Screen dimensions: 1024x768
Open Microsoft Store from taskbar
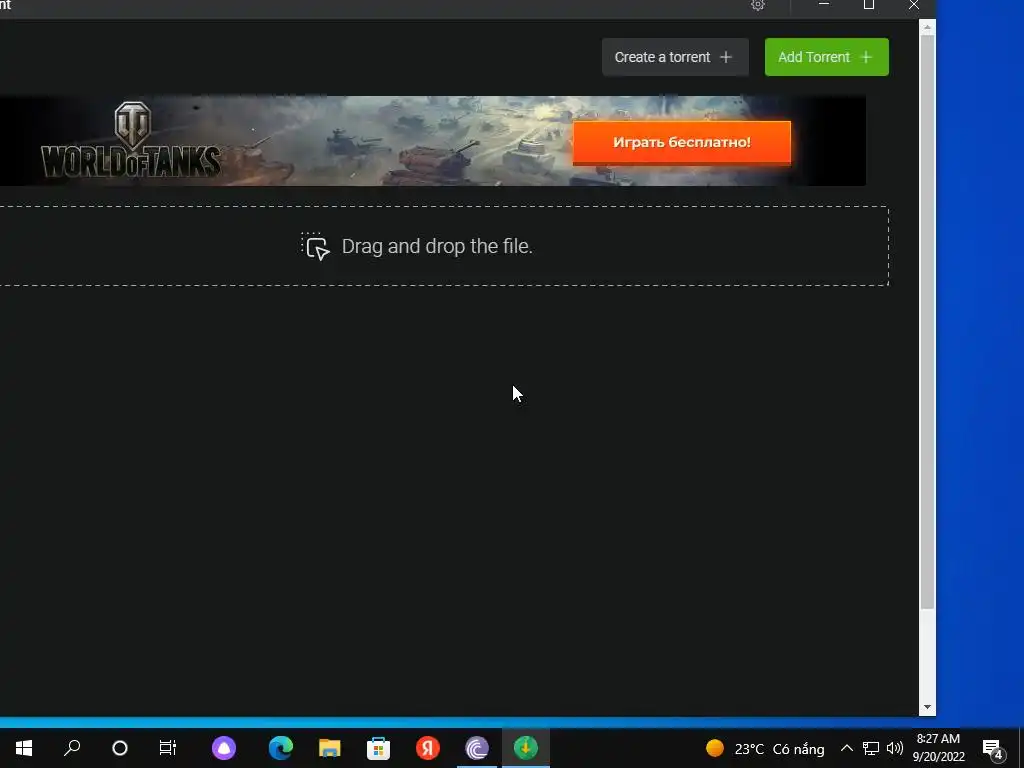click(x=379, y=748)
